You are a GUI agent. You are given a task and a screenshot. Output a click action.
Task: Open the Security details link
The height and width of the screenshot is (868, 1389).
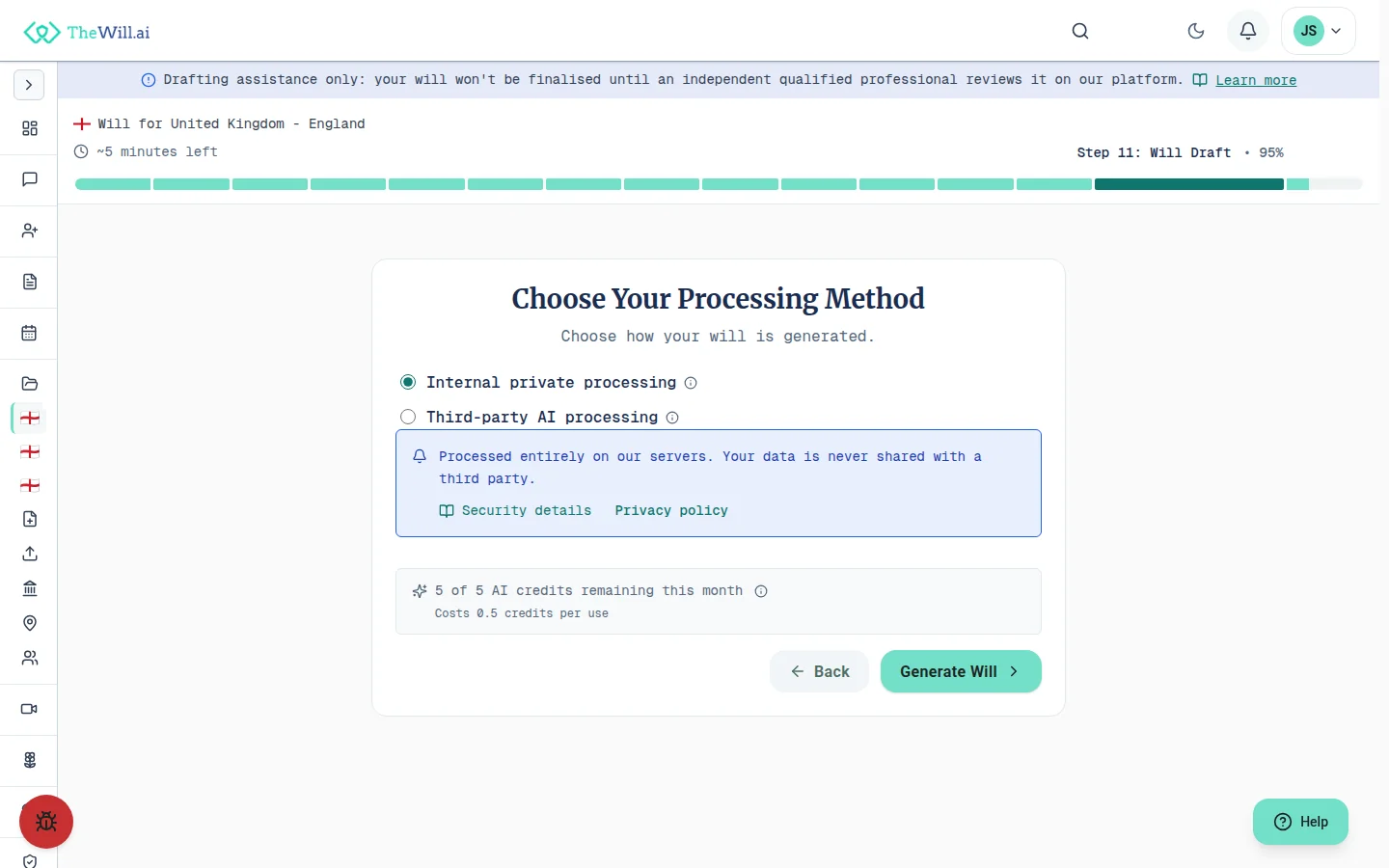point(515,511)
